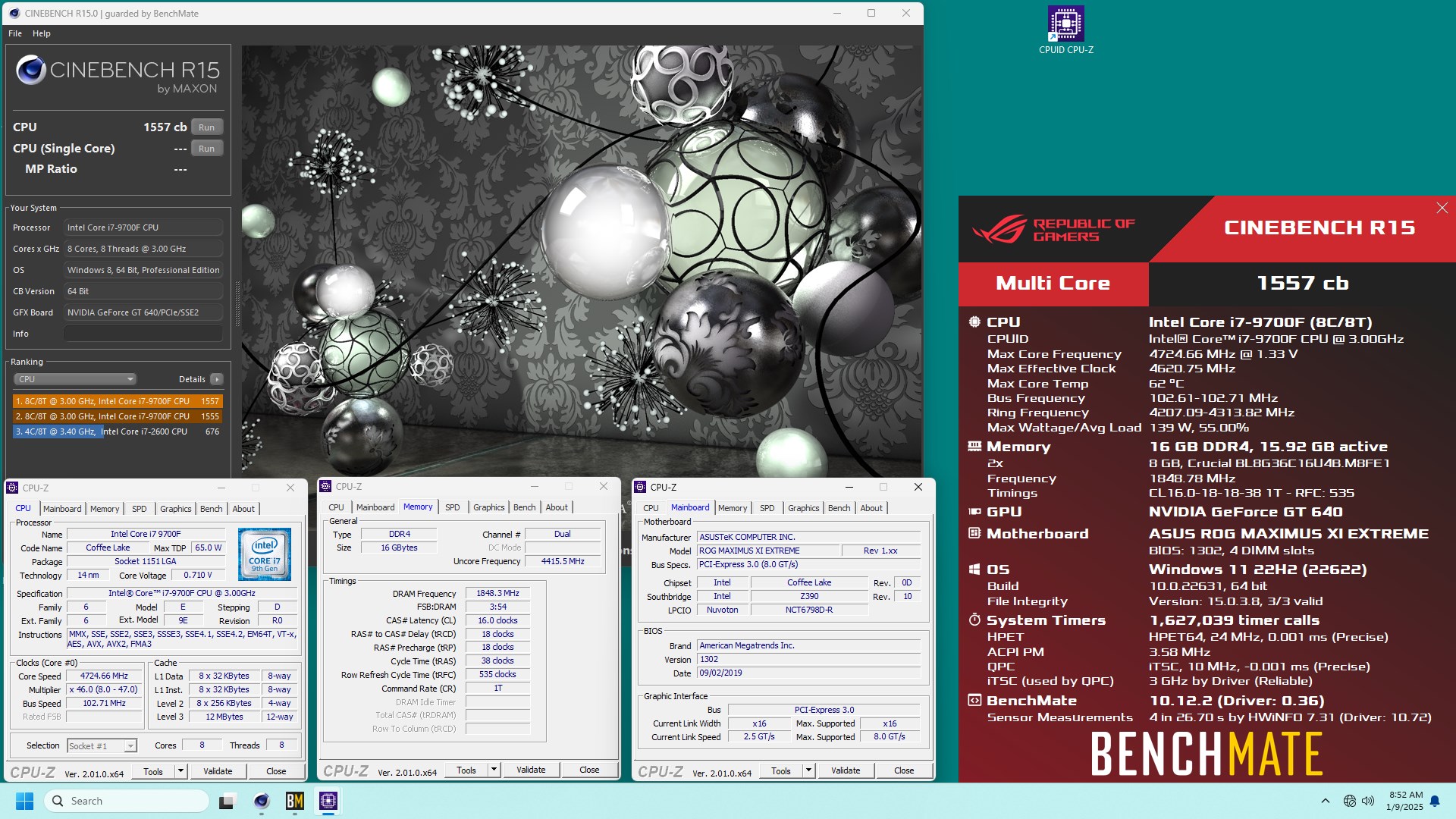Open Mainboard tab in CPU-Z CPU window
The image size is (1456, 819).
tap(62, 509)
